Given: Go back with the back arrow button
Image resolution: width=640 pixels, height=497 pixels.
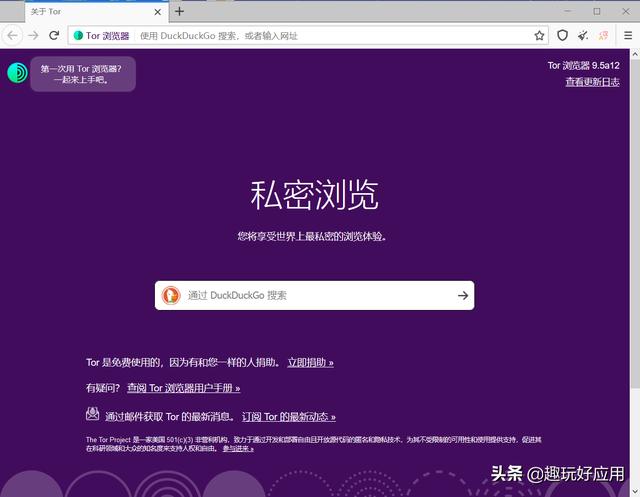Looking at the screenshot, I should point(13,36).
